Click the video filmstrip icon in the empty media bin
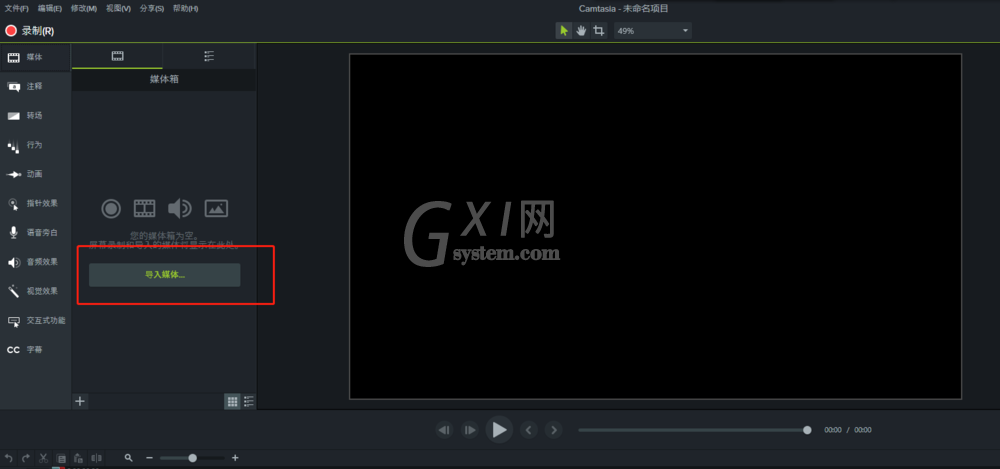This screenshot has height=469, width=1000. click(144, 208)
